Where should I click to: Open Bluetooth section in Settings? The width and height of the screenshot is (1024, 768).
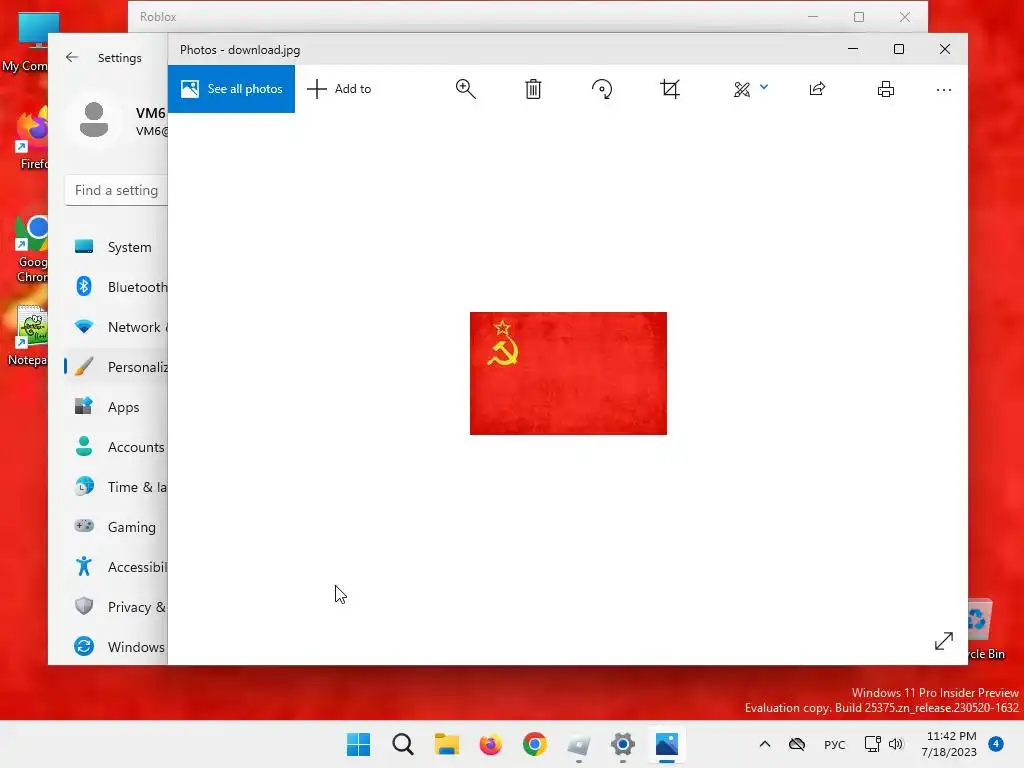116,287
